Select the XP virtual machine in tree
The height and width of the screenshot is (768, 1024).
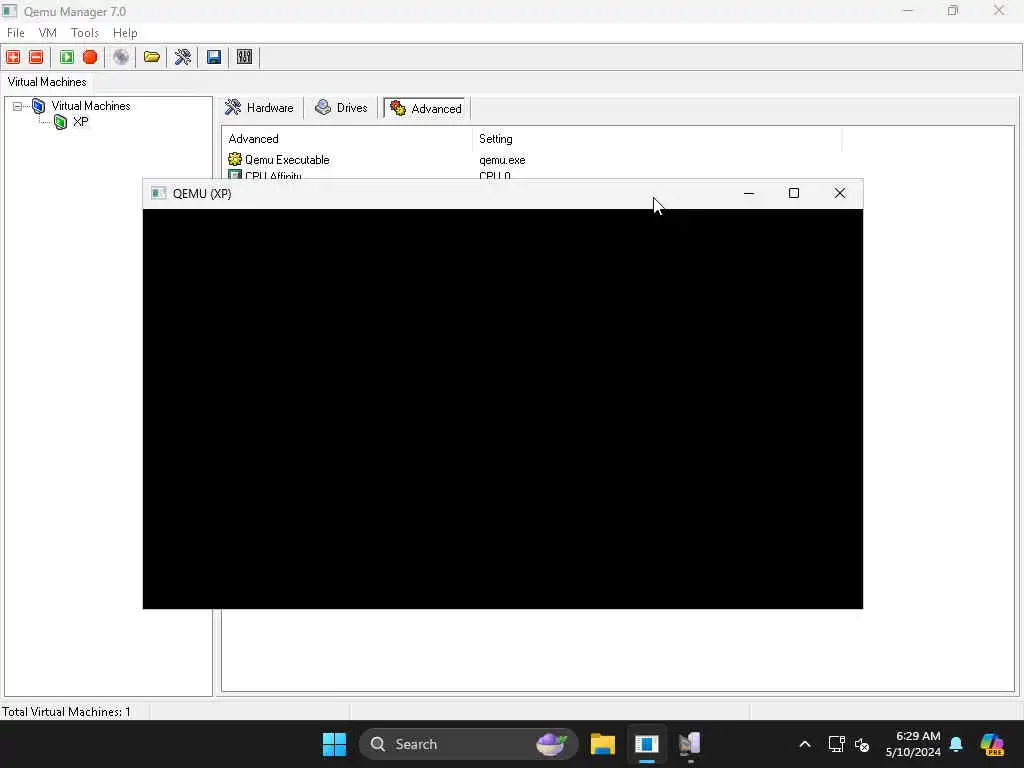click(x=80, y=122)
